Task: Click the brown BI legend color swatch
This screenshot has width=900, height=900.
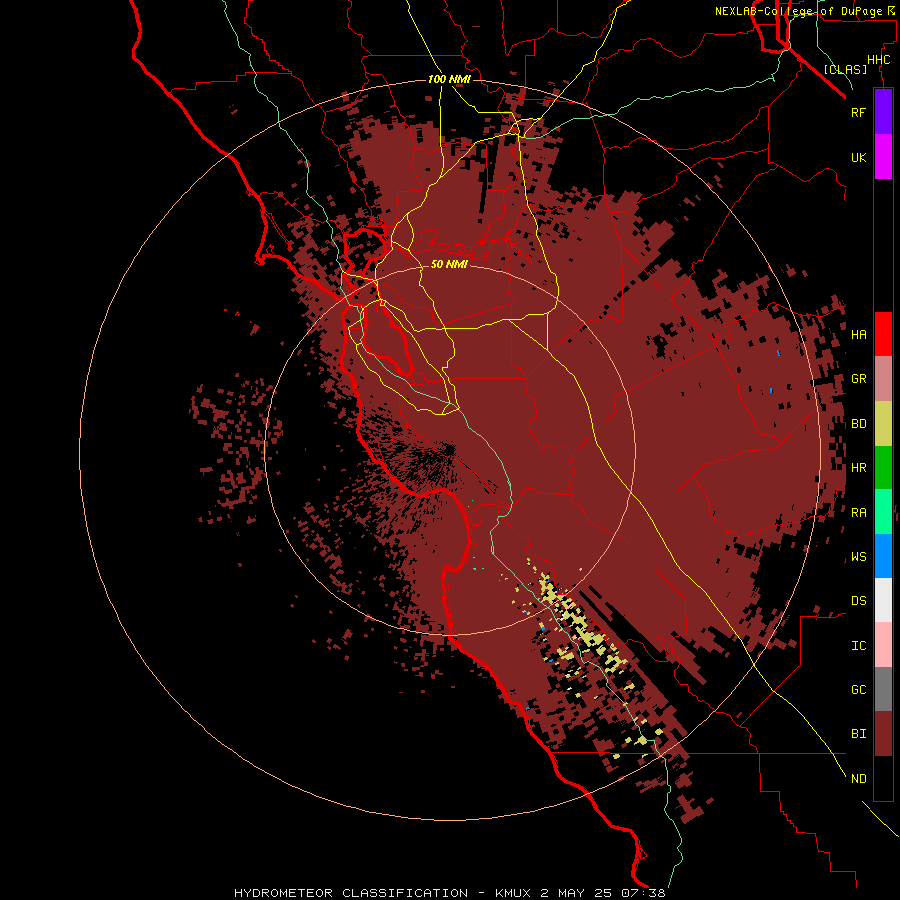Action: pos(883,734)
